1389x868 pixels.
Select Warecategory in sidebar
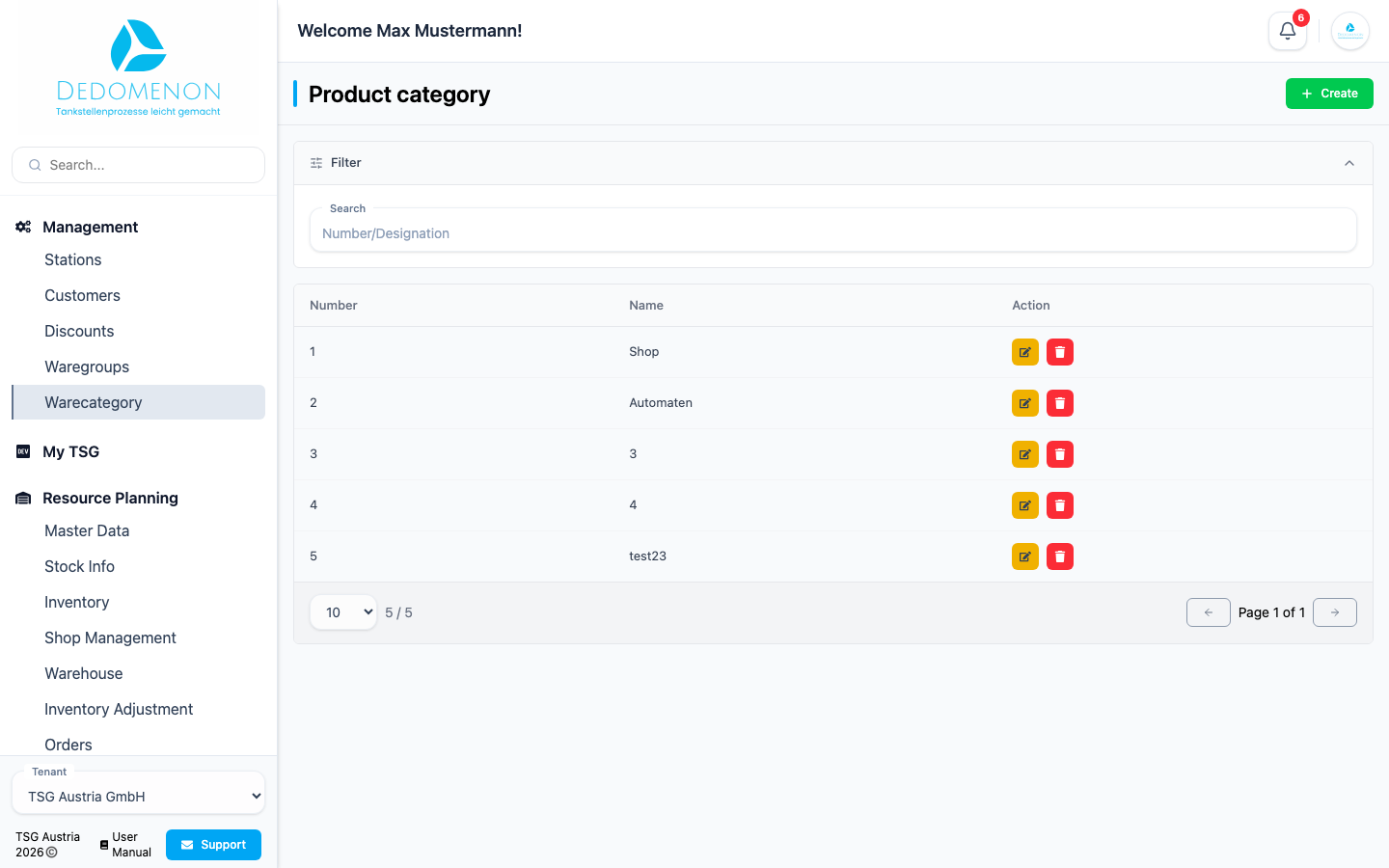[138, 402]
